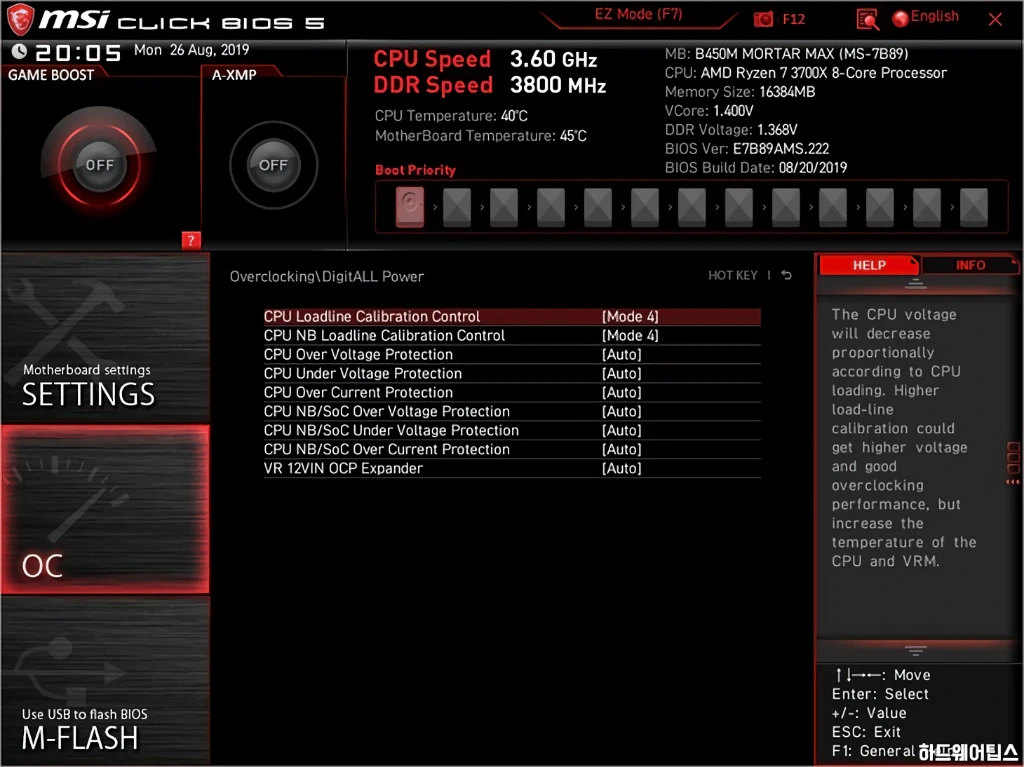Open the SETTINGS motherboard section

coord(105,338)
